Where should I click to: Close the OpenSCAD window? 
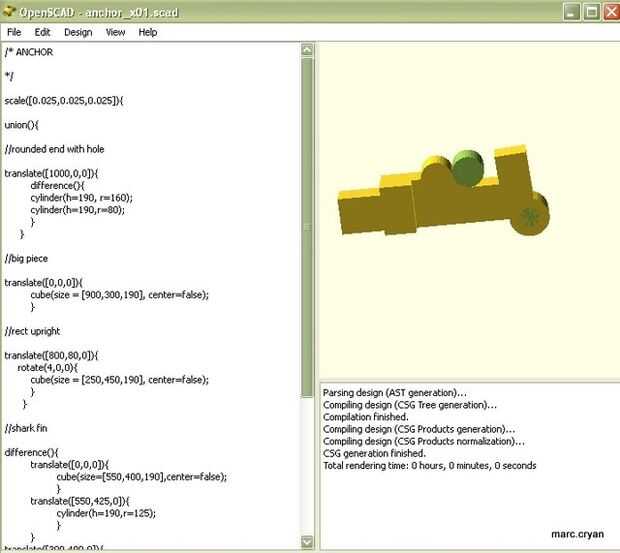tap(611, 12)
